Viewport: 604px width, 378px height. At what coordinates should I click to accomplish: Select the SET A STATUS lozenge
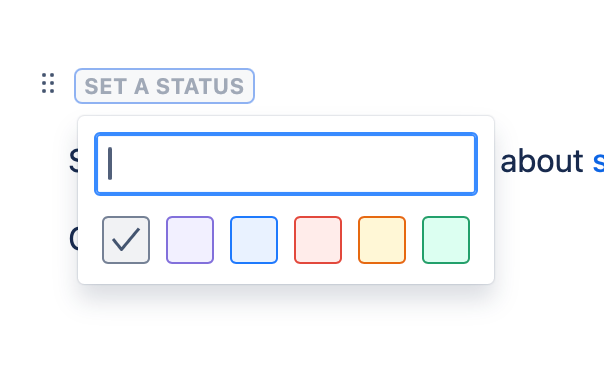[x=164, y=86]
